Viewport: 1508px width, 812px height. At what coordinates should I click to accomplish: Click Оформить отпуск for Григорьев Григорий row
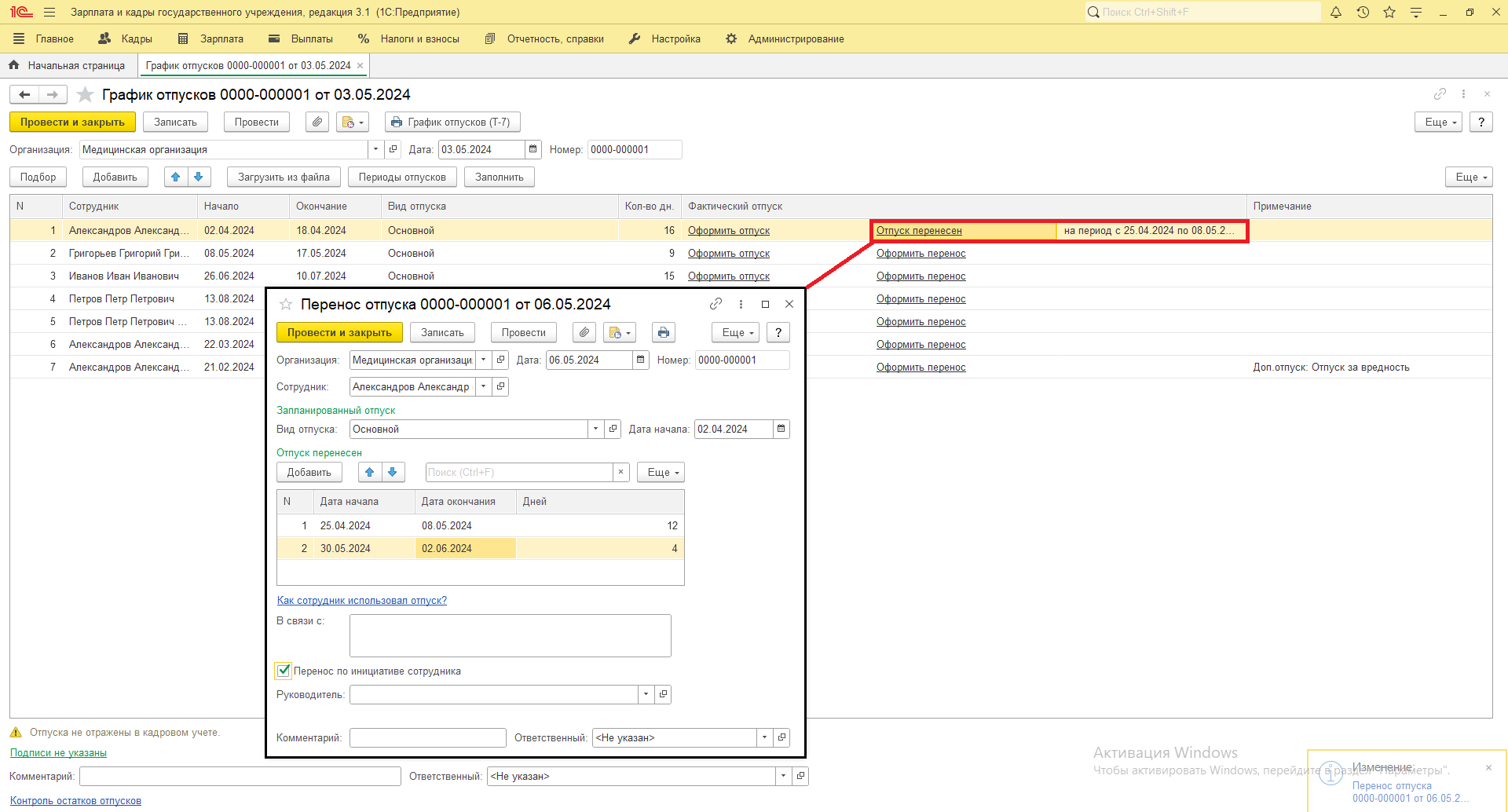(729, 254)
